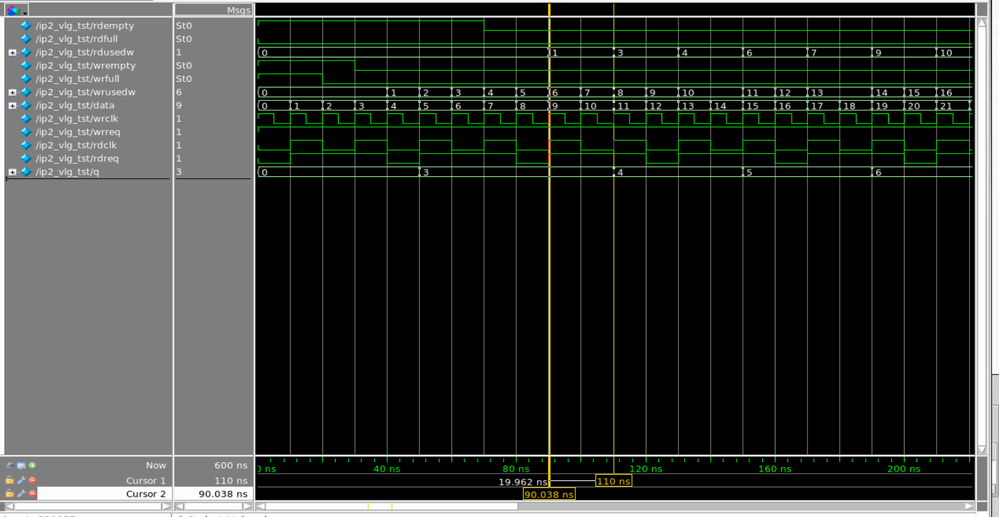Click the blue diamond icon of rdempty signal
Viewport: 999px width, 517px height.
26,25
